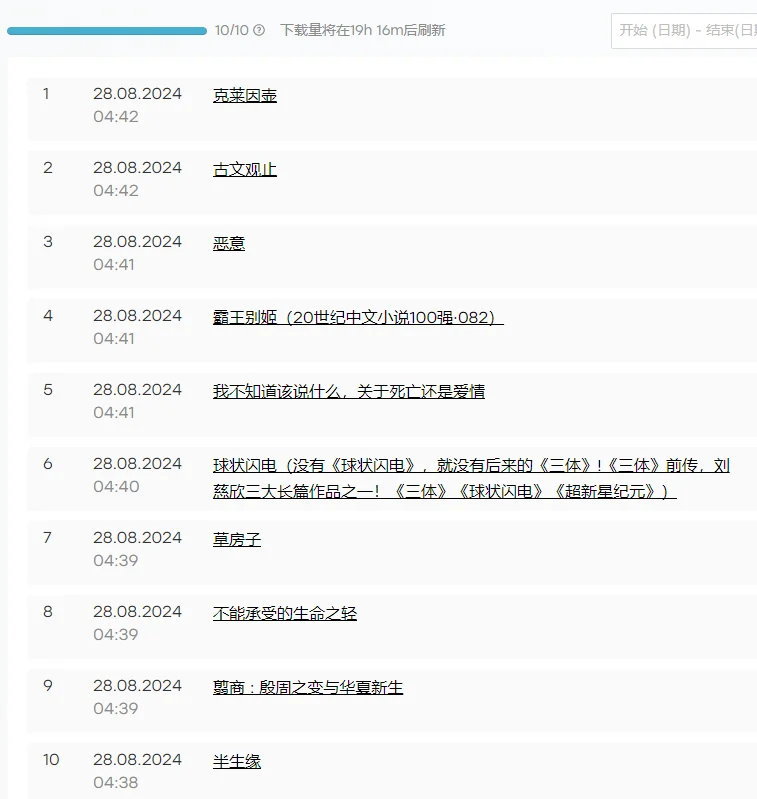Click time 04:38 in 半生缘 row
This screenshot has width=757, height=799.
click(116, 783)
